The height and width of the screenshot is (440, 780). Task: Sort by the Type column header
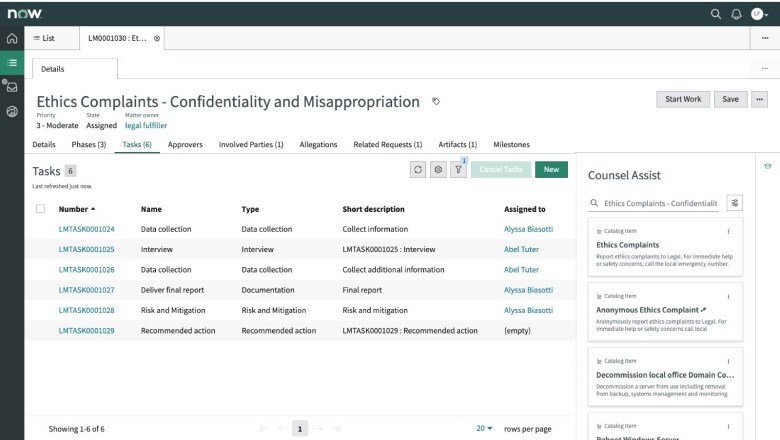click(250, 209)
